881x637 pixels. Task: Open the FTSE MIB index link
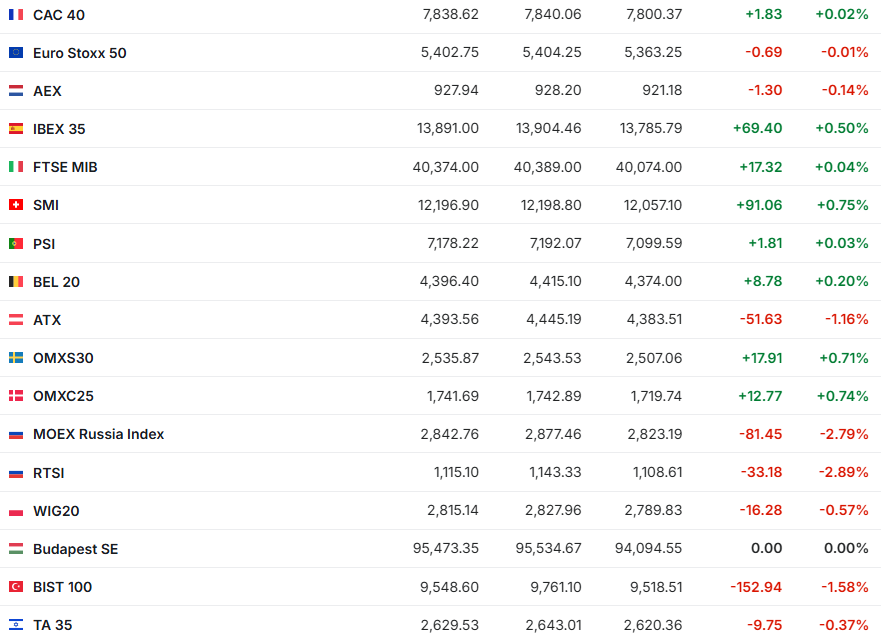pyautogui.click(x=65, y=167)
